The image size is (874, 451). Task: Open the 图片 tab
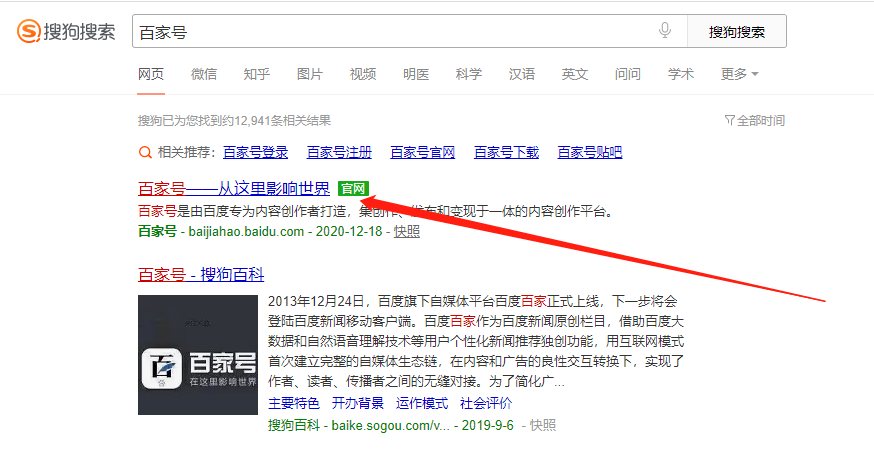pyautogui.click(x=310, y=74)
